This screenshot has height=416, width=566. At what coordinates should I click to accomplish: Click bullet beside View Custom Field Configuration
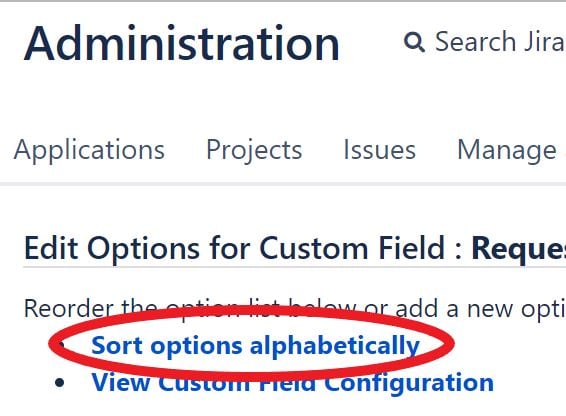tap(60, 383)
